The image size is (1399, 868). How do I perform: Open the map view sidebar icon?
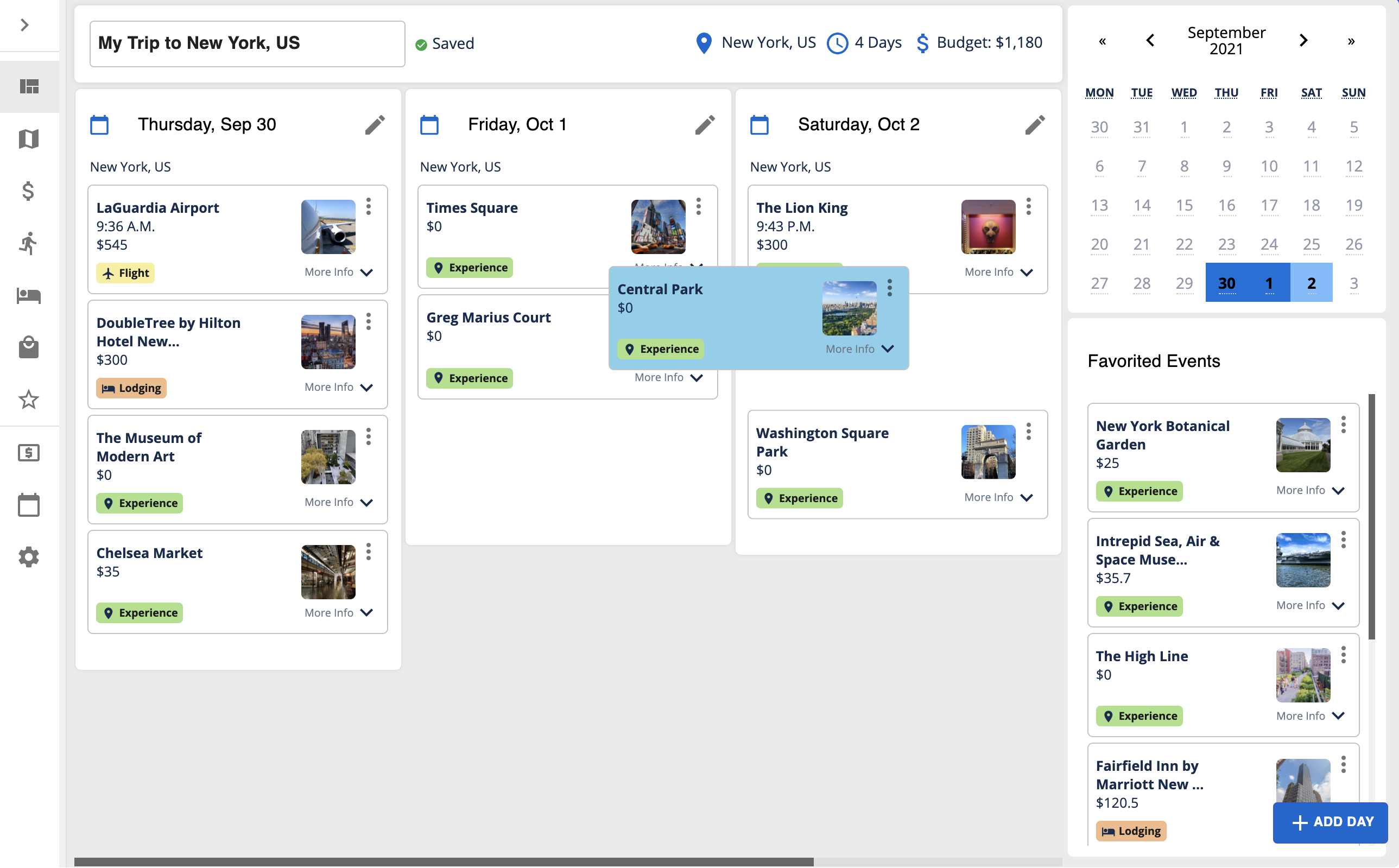click(x=29, y=139)
